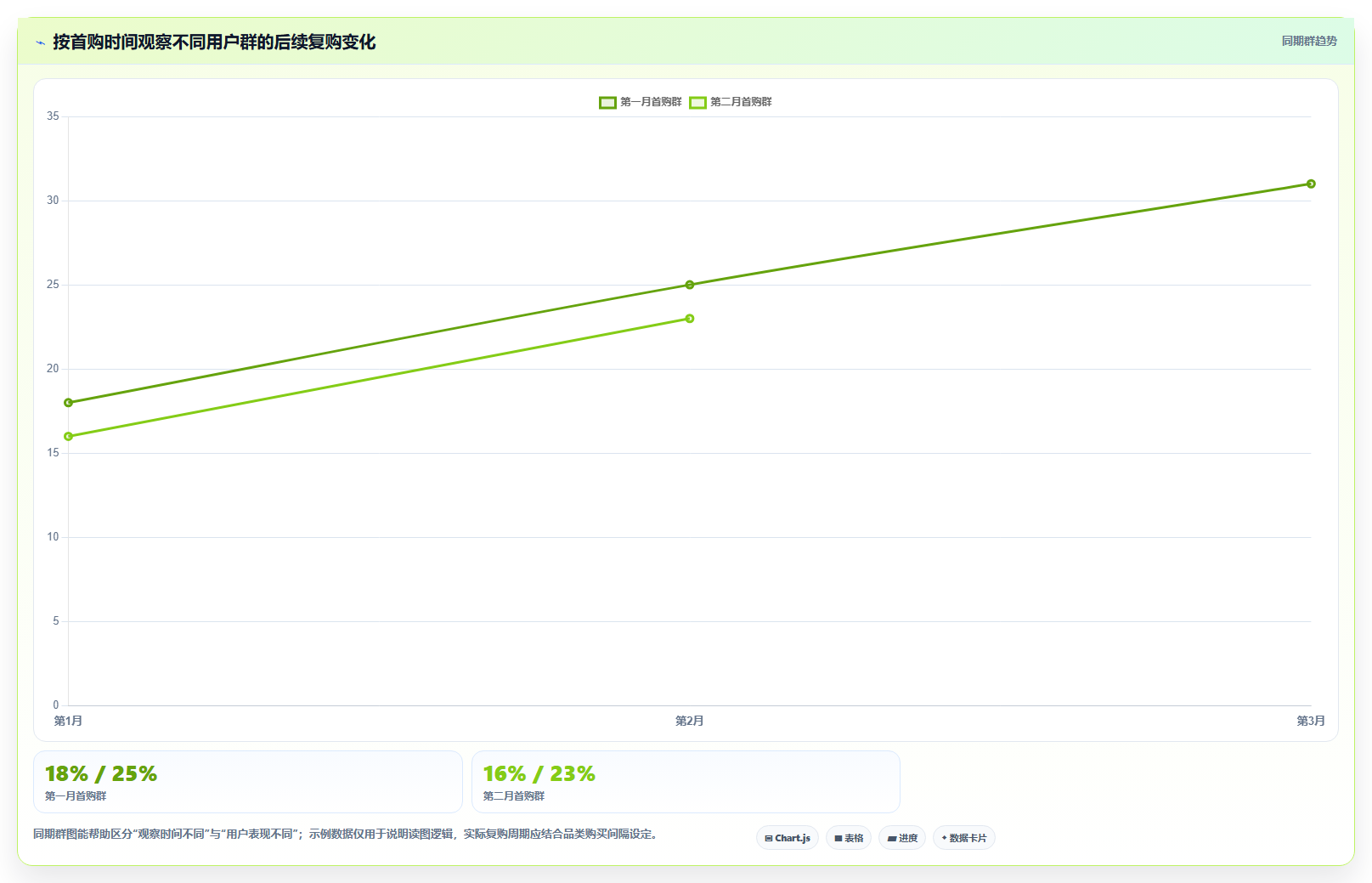The width and height of the screenshot is (1372, 883).
Task: Click the light green data point at 16
Action: pyautogui.click(x=69, y=436)
